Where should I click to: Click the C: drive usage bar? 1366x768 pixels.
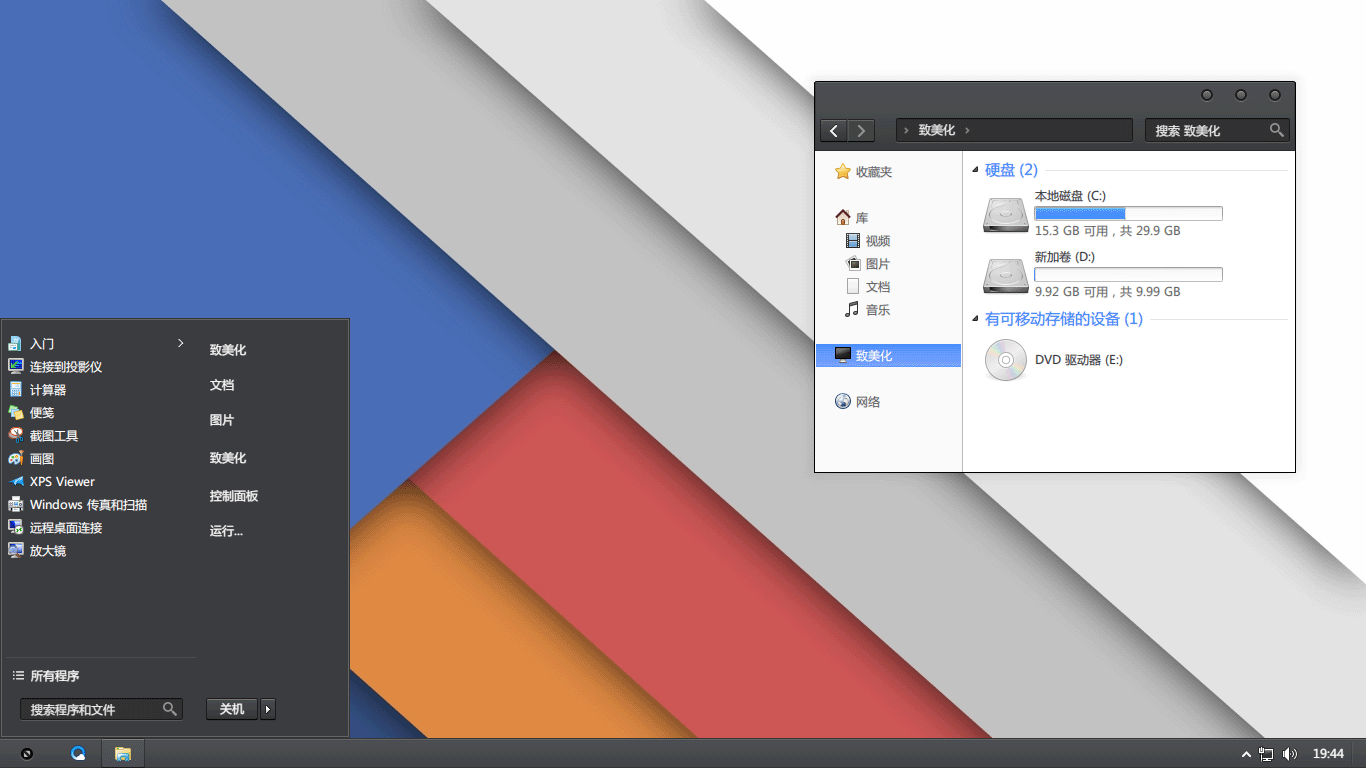(1128, 213)
